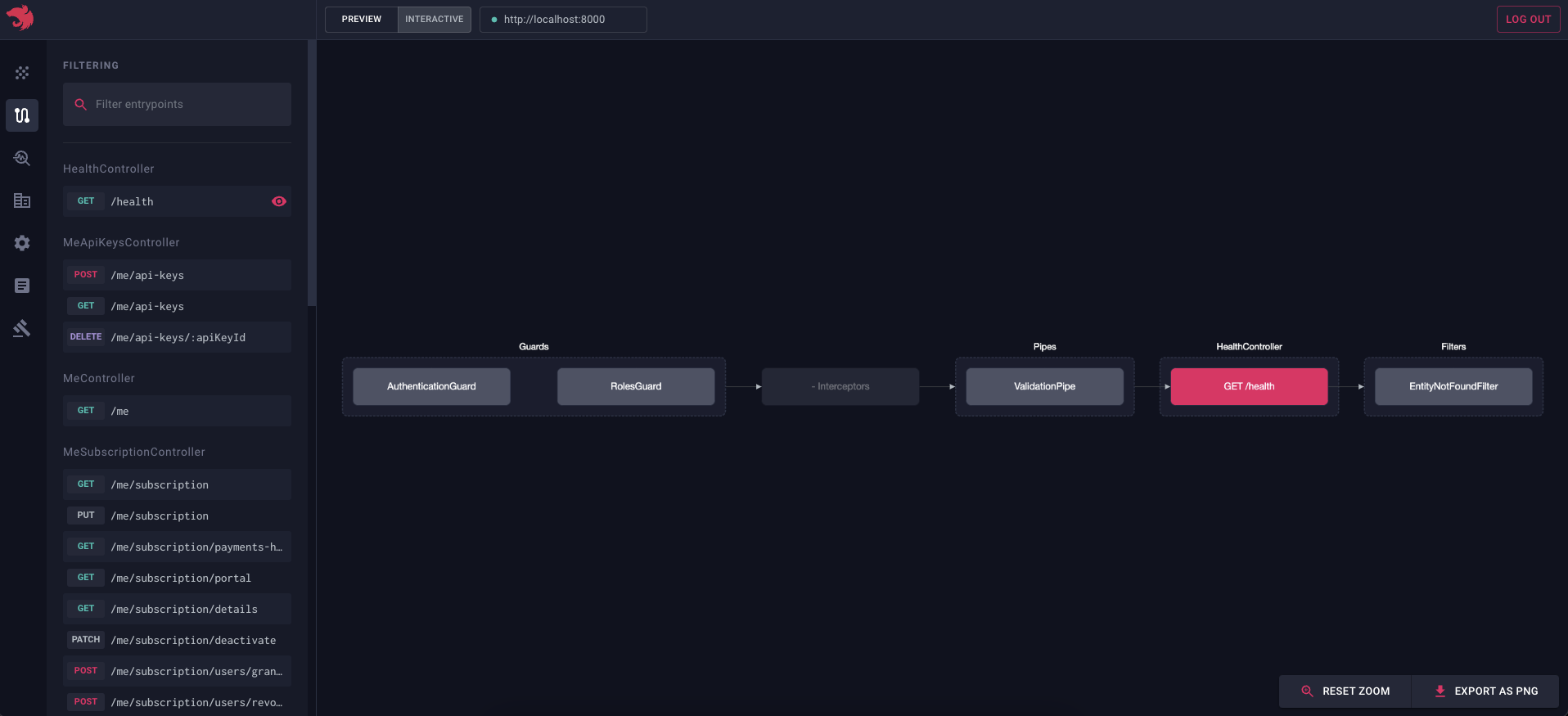The image size is (1568, 716).
Task: Select POST /me/subscription/users/revo… entrypoint
Action: 177,702
